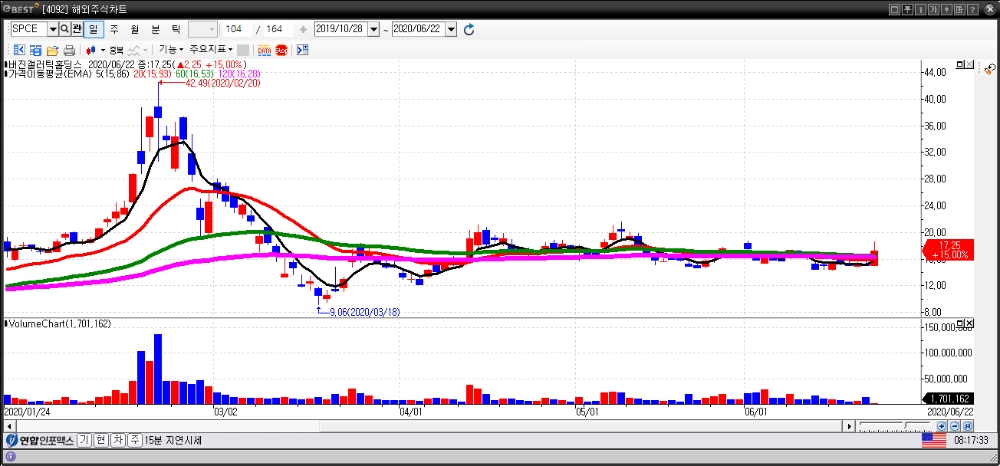
Task: Open the 기능 menu
Action: 170,49
